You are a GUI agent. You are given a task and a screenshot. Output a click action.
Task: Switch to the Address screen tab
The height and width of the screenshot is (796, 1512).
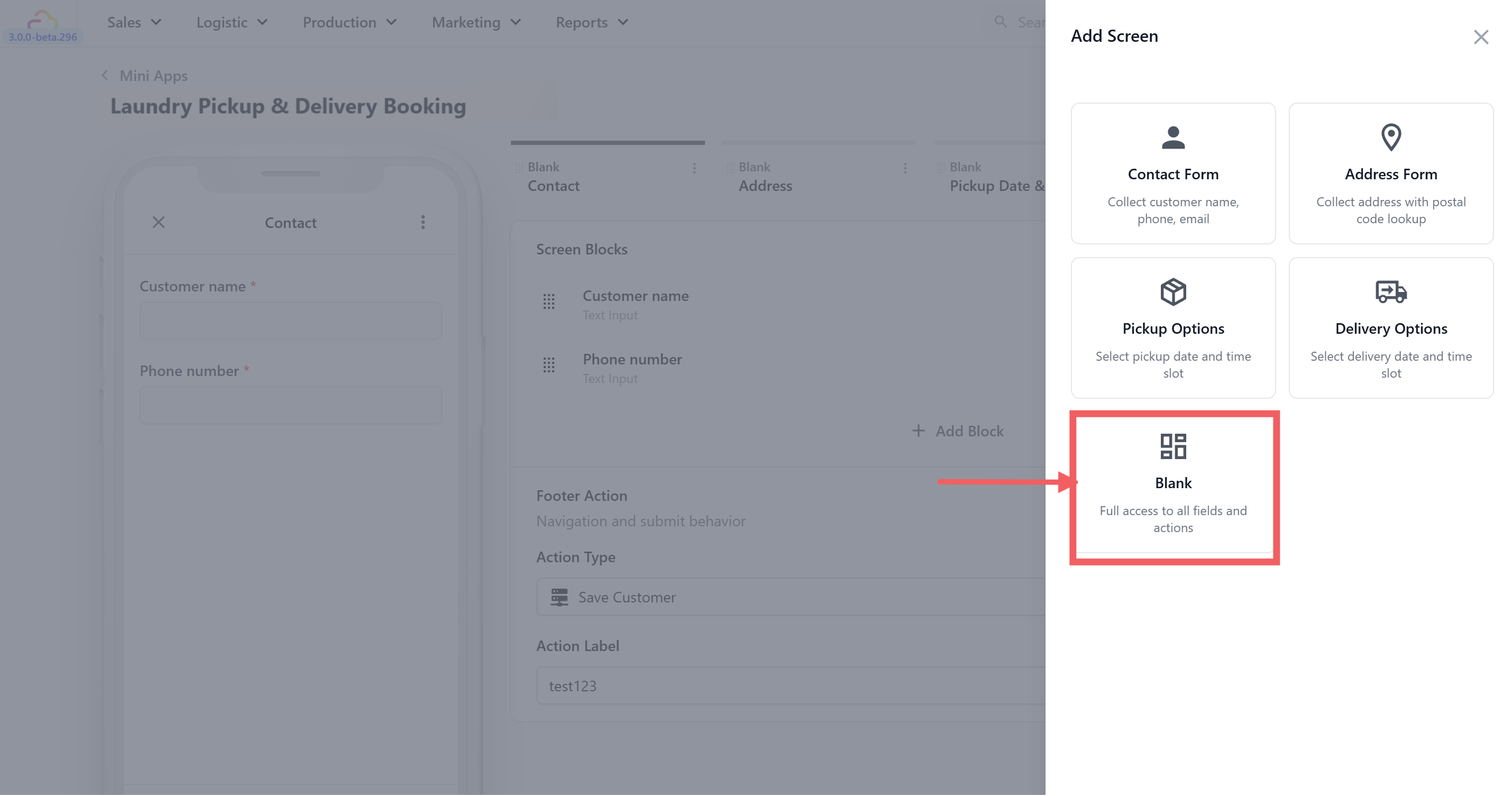(765, 186)
